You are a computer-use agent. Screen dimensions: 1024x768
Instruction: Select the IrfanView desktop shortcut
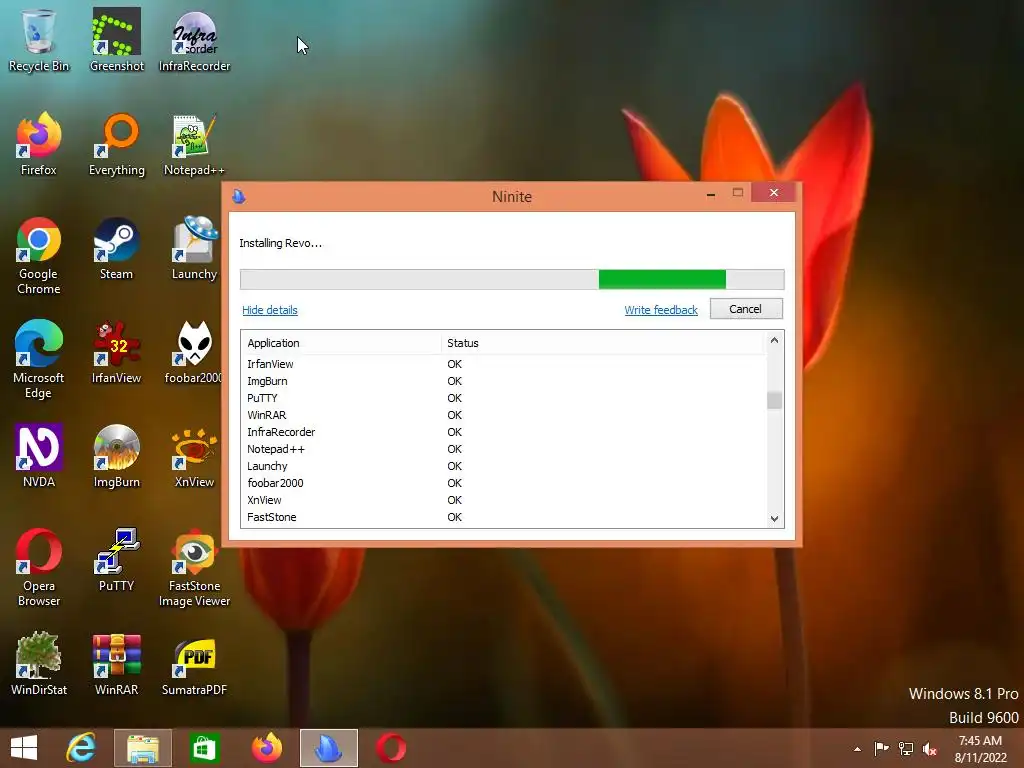[116, 352]
